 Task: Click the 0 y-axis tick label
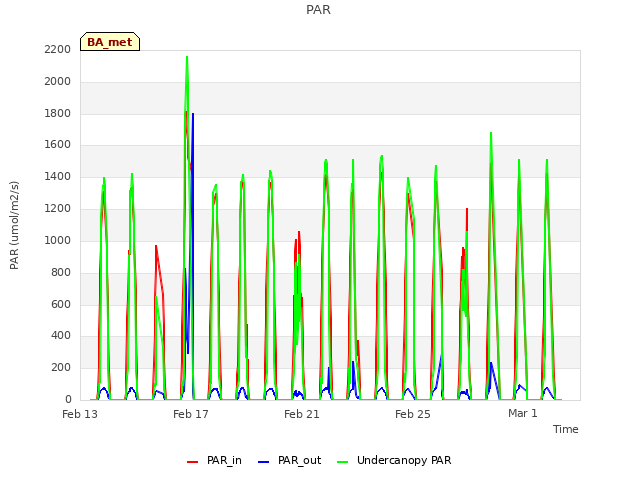[68, 399]
